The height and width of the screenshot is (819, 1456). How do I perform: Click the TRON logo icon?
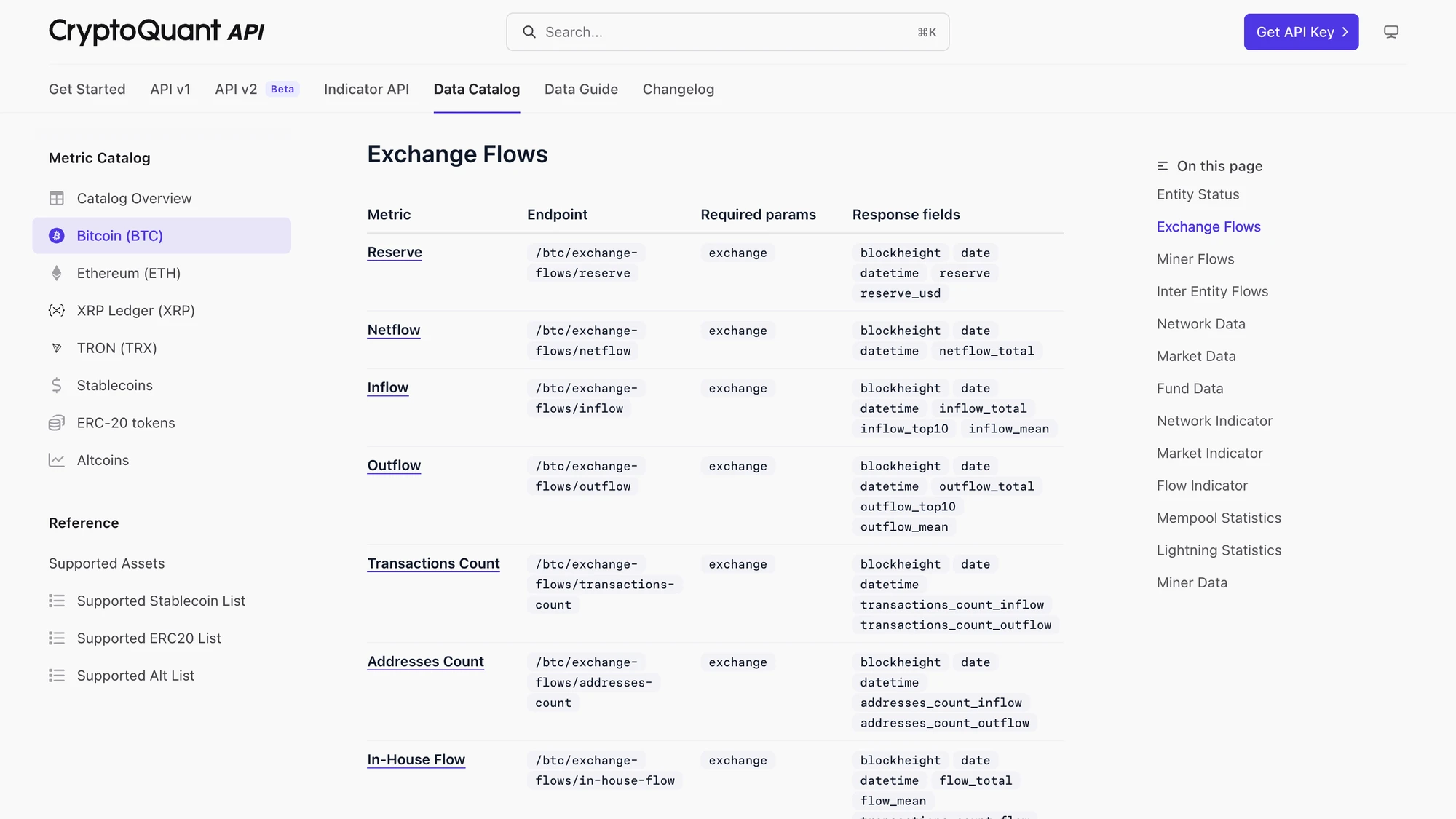pos(57,348)
